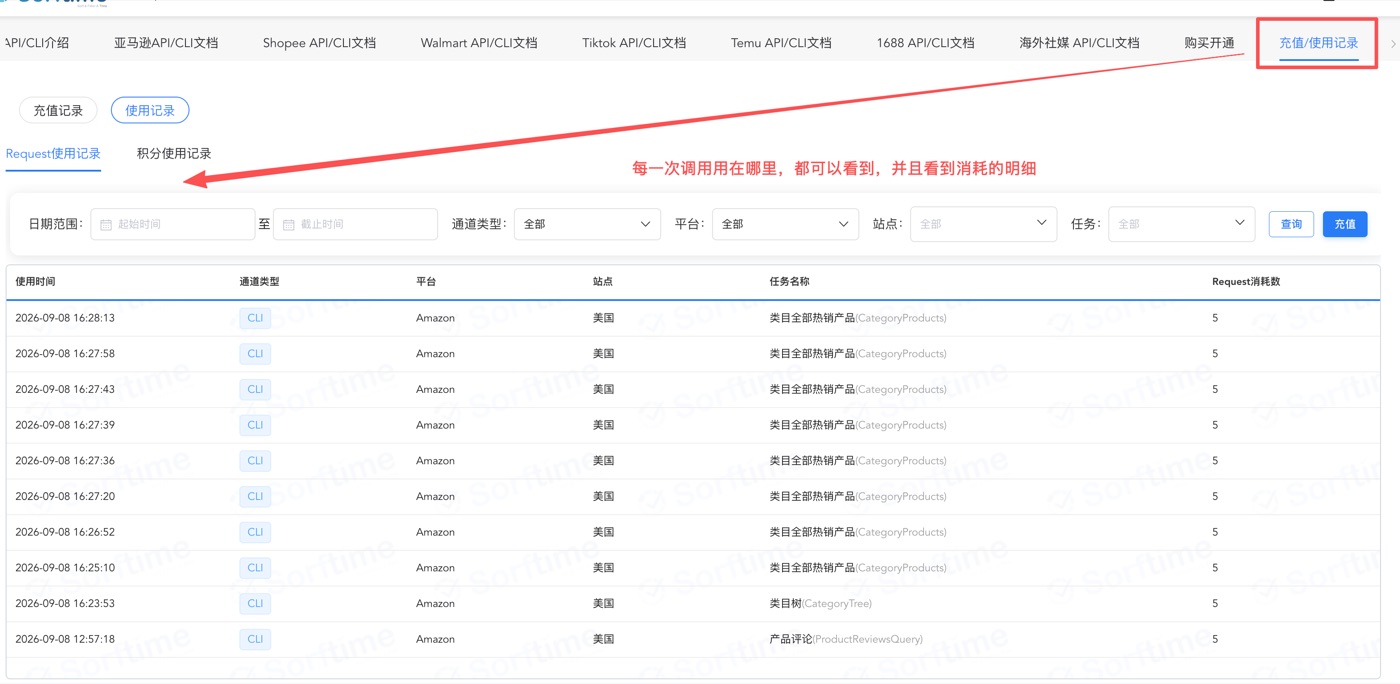This screenshot has width=1400, height=684.
Task: Open the 通道类型 dropdown
Action: coord(587,224)
